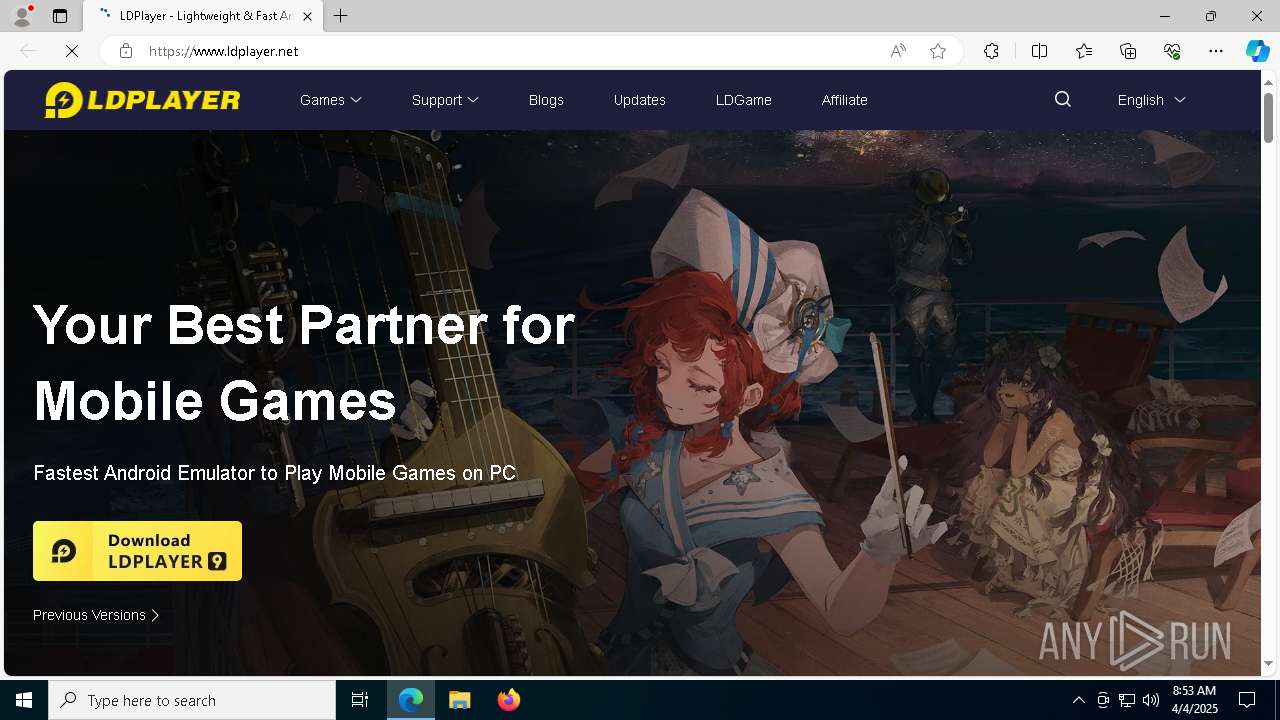Open the Favorites list
The image size is (1280, 720).
click(1084, 51)
